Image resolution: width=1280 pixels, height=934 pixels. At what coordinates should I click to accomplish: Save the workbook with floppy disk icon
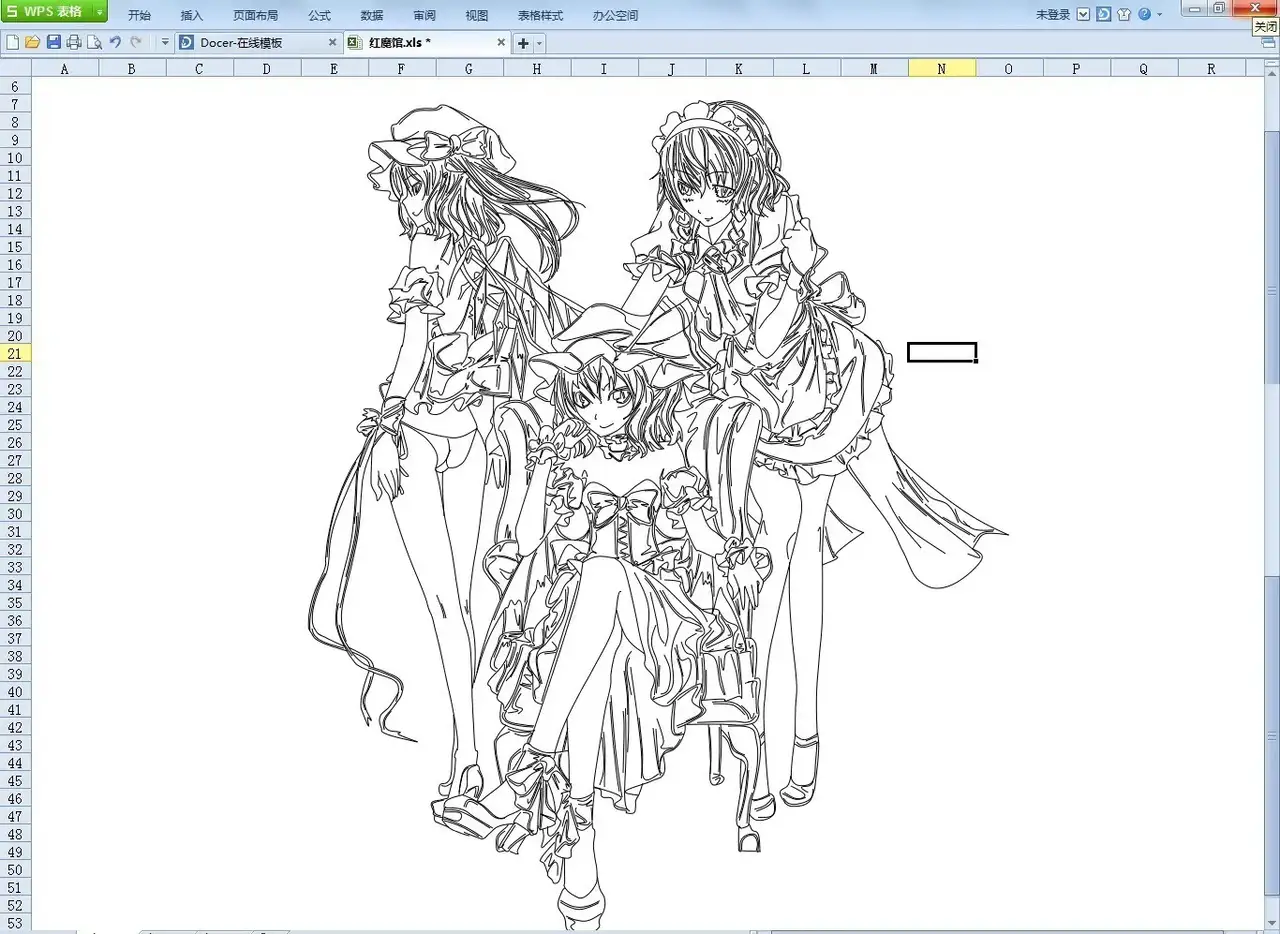[x=54, y=43]
